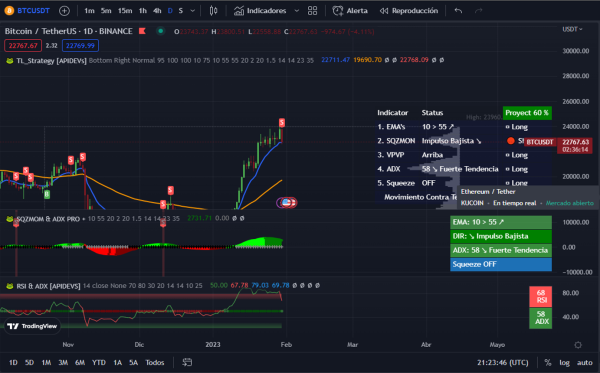The height and width of the screenshot is (373, 600).
Task: Set date range to 1D
Action: coord(13,362)
